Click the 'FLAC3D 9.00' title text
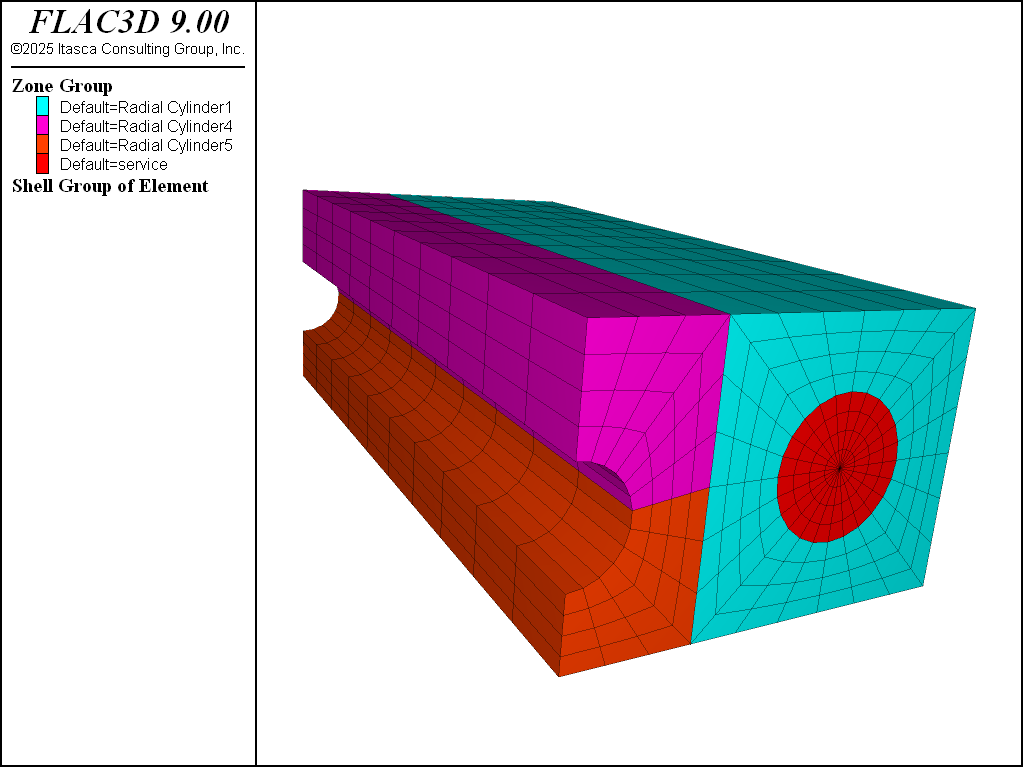The image size is (1024, 768). tap(129, 23)
